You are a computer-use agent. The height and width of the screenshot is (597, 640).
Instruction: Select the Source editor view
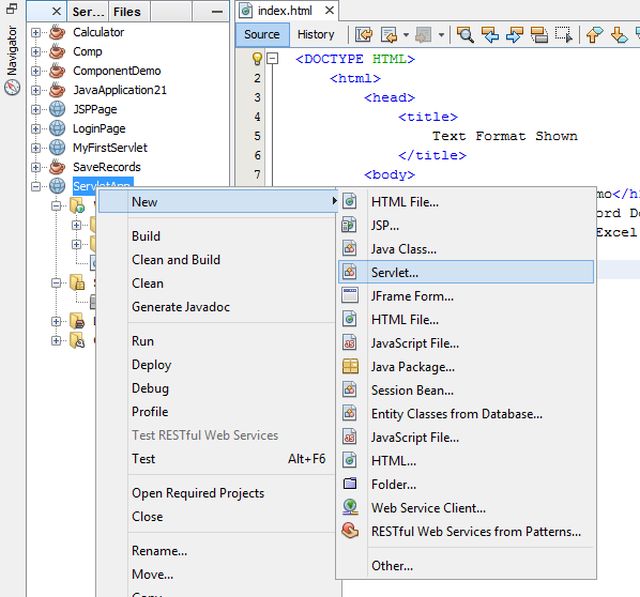(262, 35)
